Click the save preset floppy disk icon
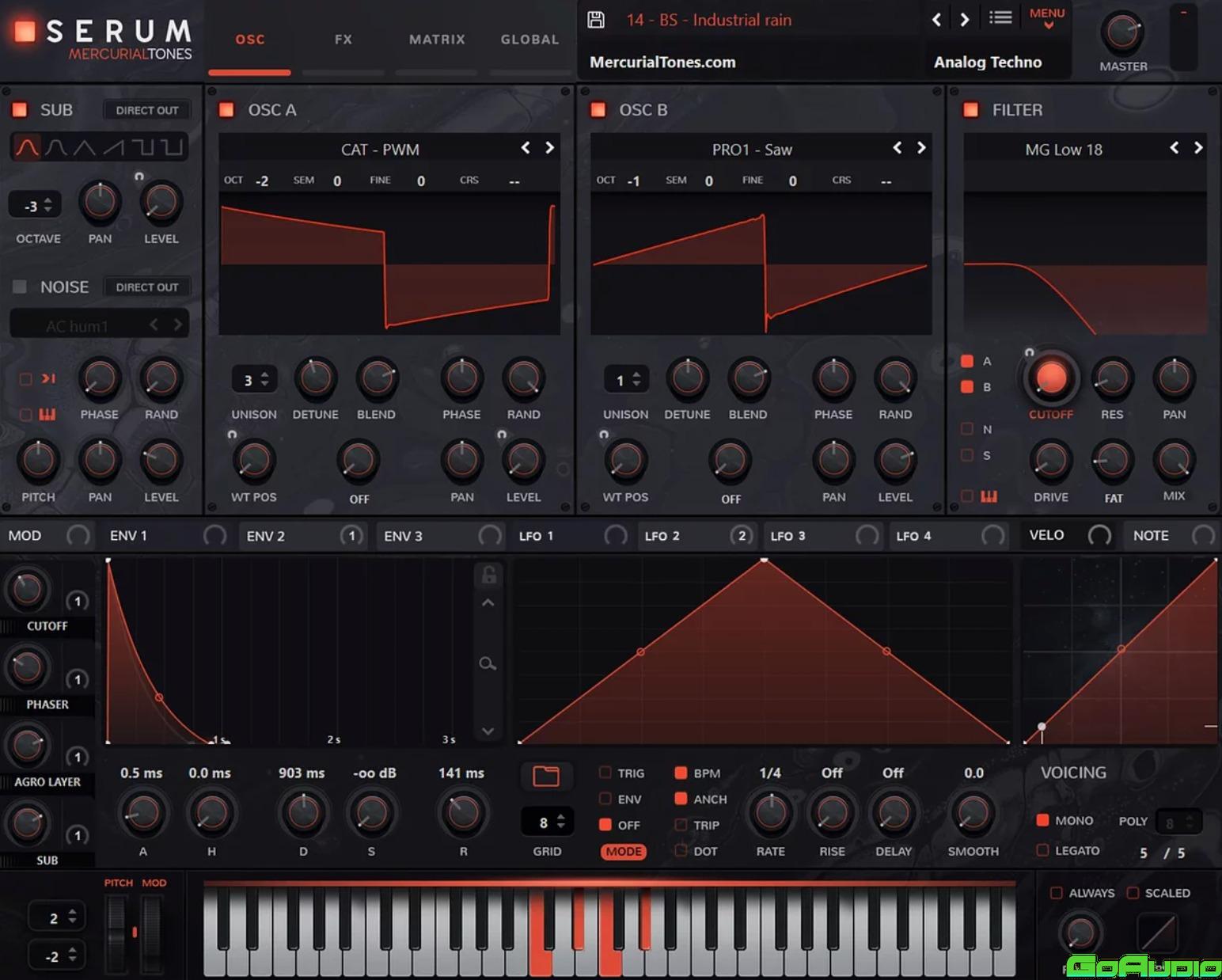Image resolution: width=1222 pixels, height=980 pixels. [596, 20]
